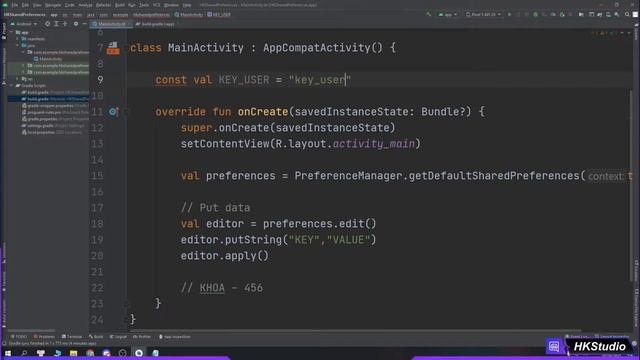The height and width of the screenshot is (360, 640).
Task: Expand the app module tree node
Action: click(12, 32)
